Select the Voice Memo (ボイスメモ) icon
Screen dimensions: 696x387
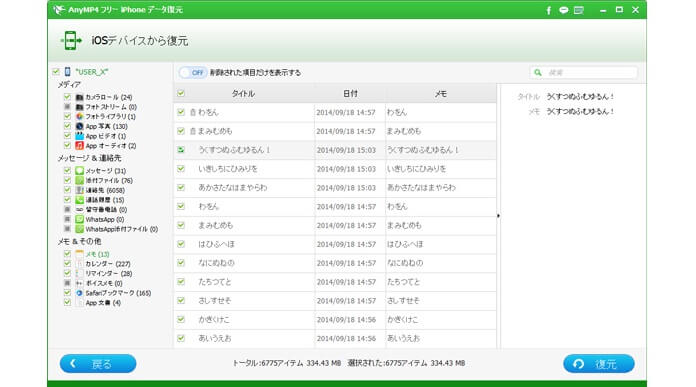click(x=79, y=283)
